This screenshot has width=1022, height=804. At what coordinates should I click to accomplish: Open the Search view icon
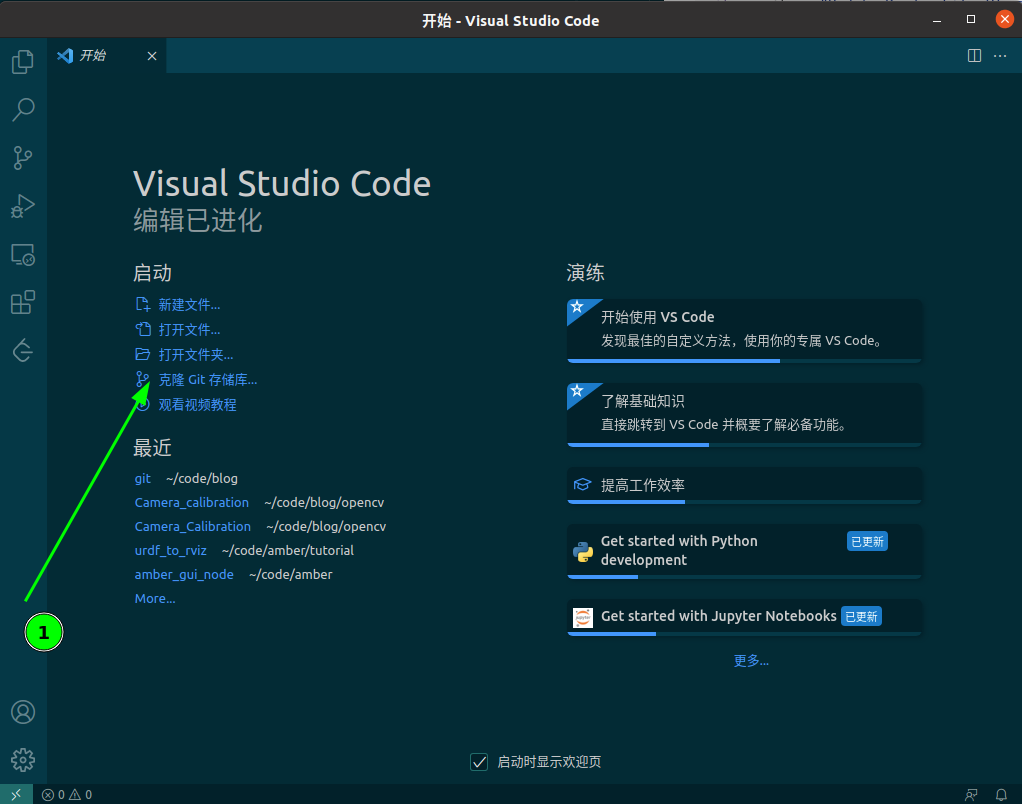[23, 109]
